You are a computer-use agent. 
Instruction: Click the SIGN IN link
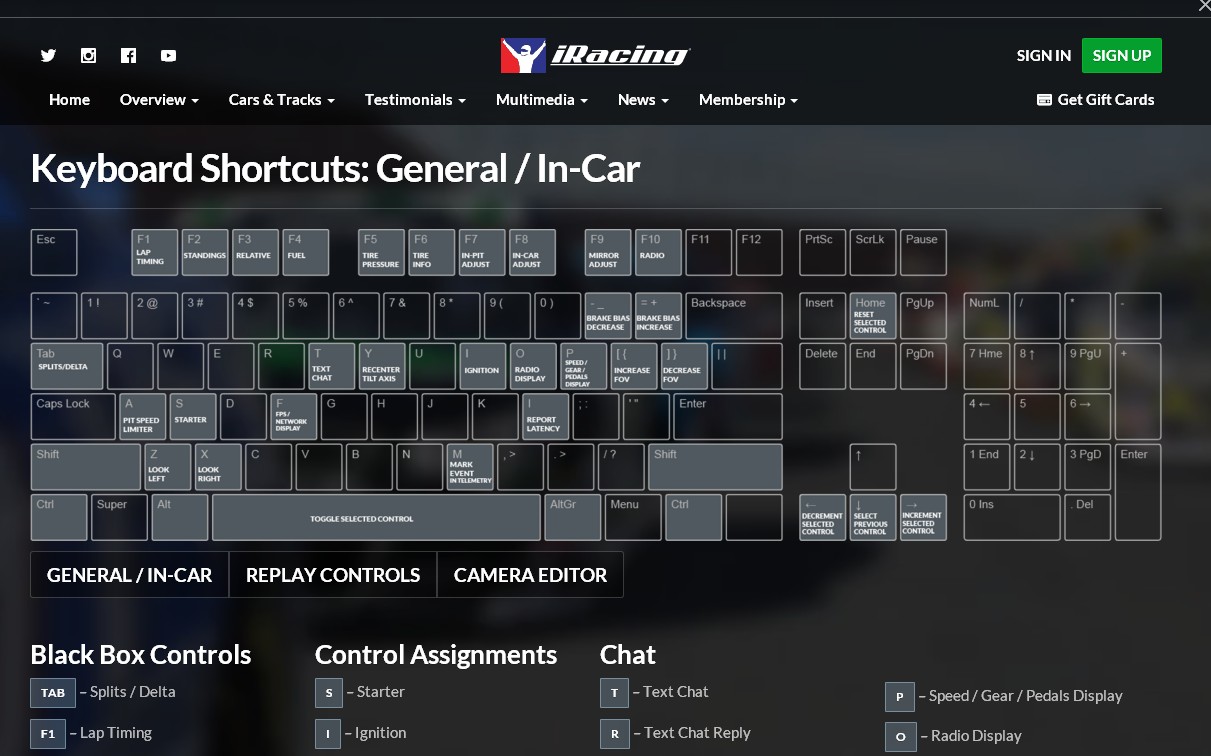1043,56
